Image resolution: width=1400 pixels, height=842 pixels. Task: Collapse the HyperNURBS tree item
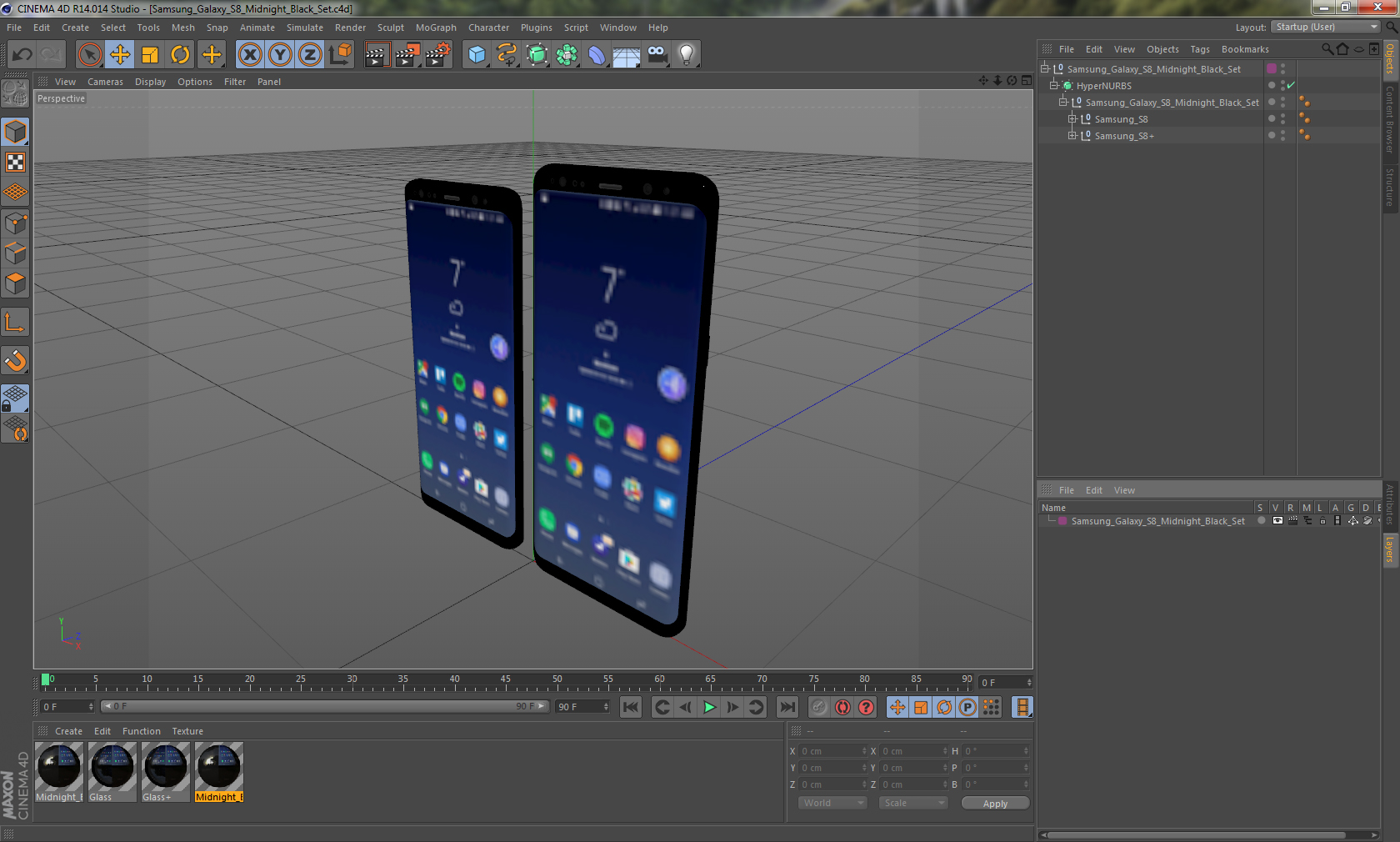(1054, 85)
